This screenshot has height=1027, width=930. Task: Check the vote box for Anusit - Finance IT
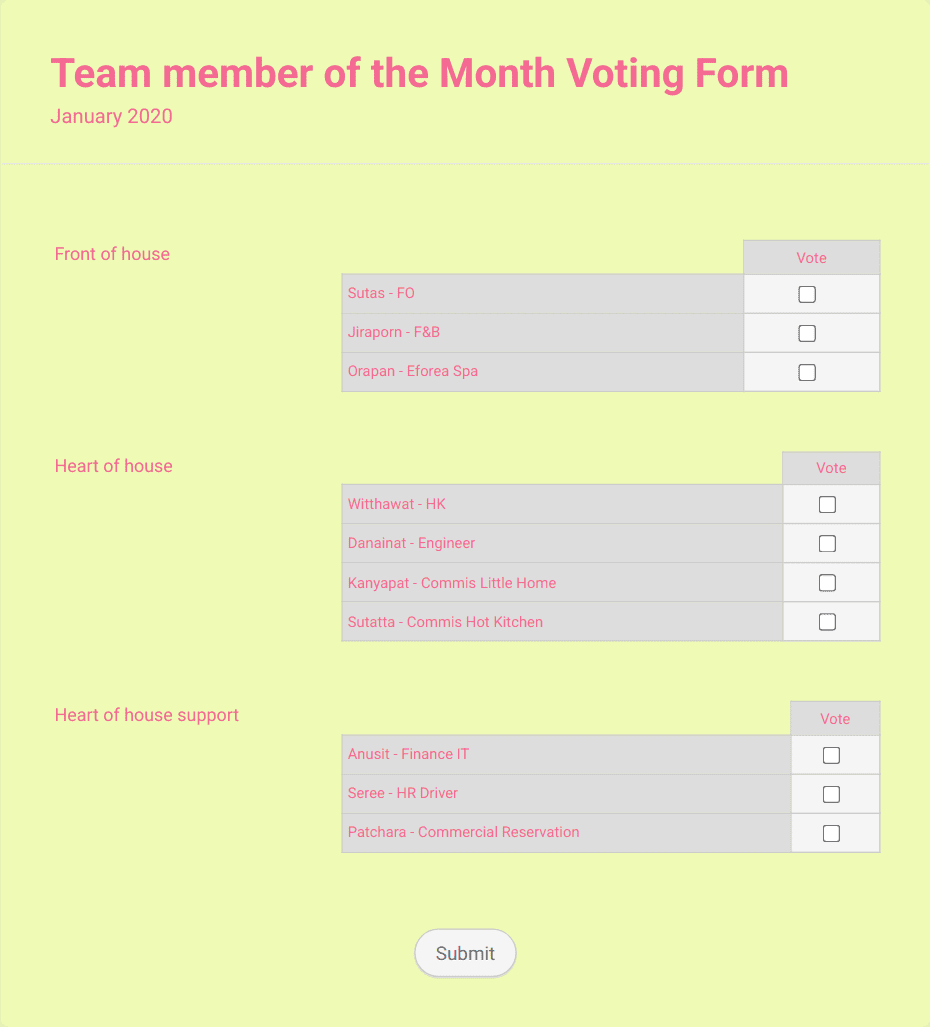(832, 755)
